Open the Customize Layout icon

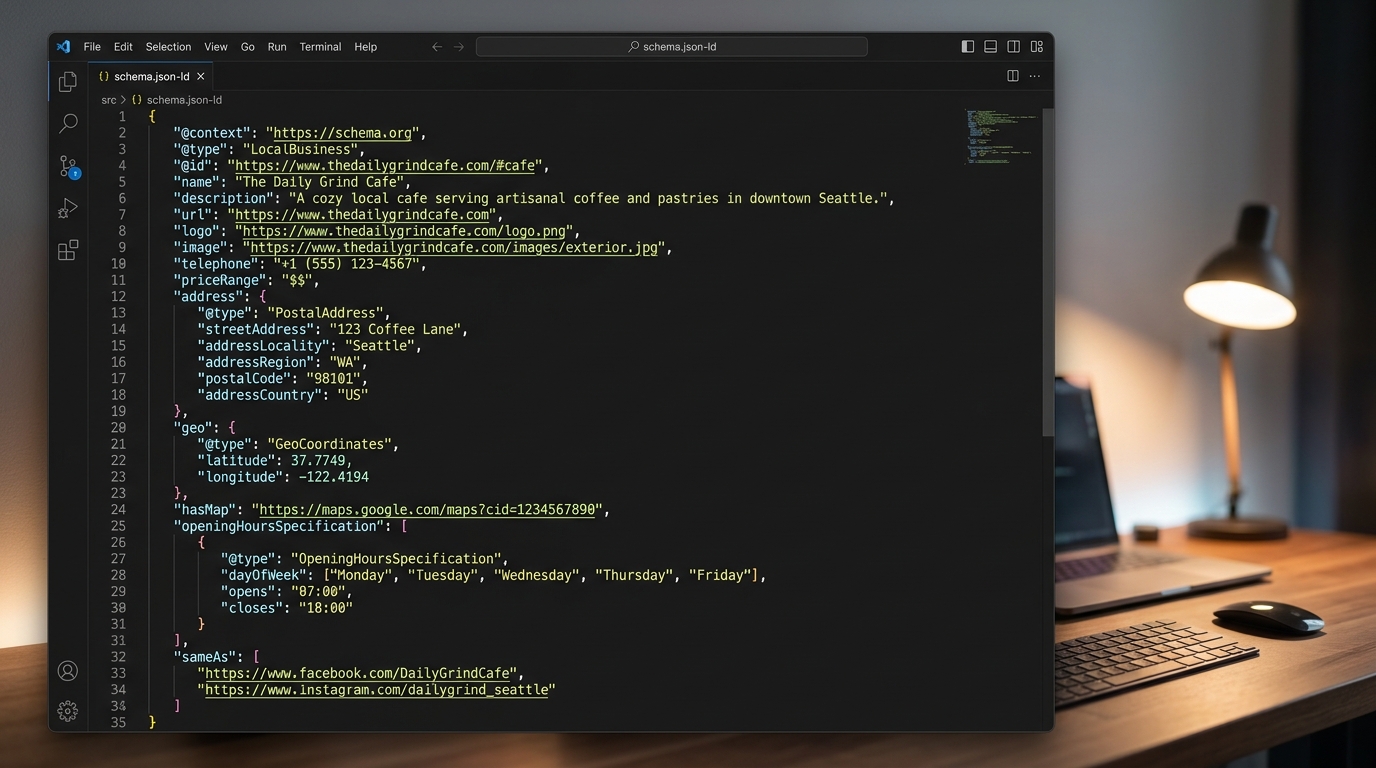(x=1037, y=46)
